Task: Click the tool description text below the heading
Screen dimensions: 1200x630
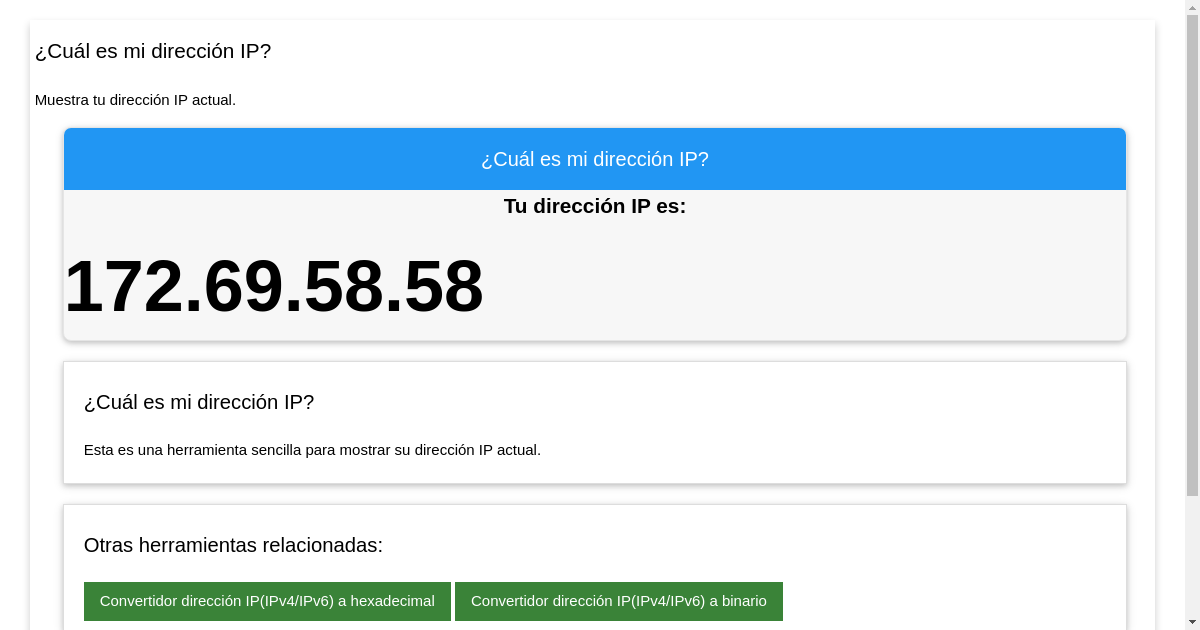Action: pos(312,450)
